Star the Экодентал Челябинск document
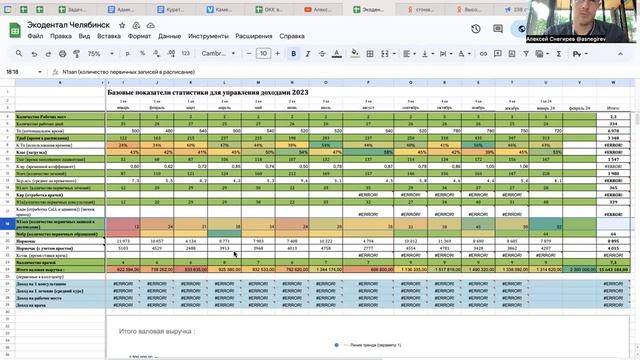 click(x=122, y=25)
